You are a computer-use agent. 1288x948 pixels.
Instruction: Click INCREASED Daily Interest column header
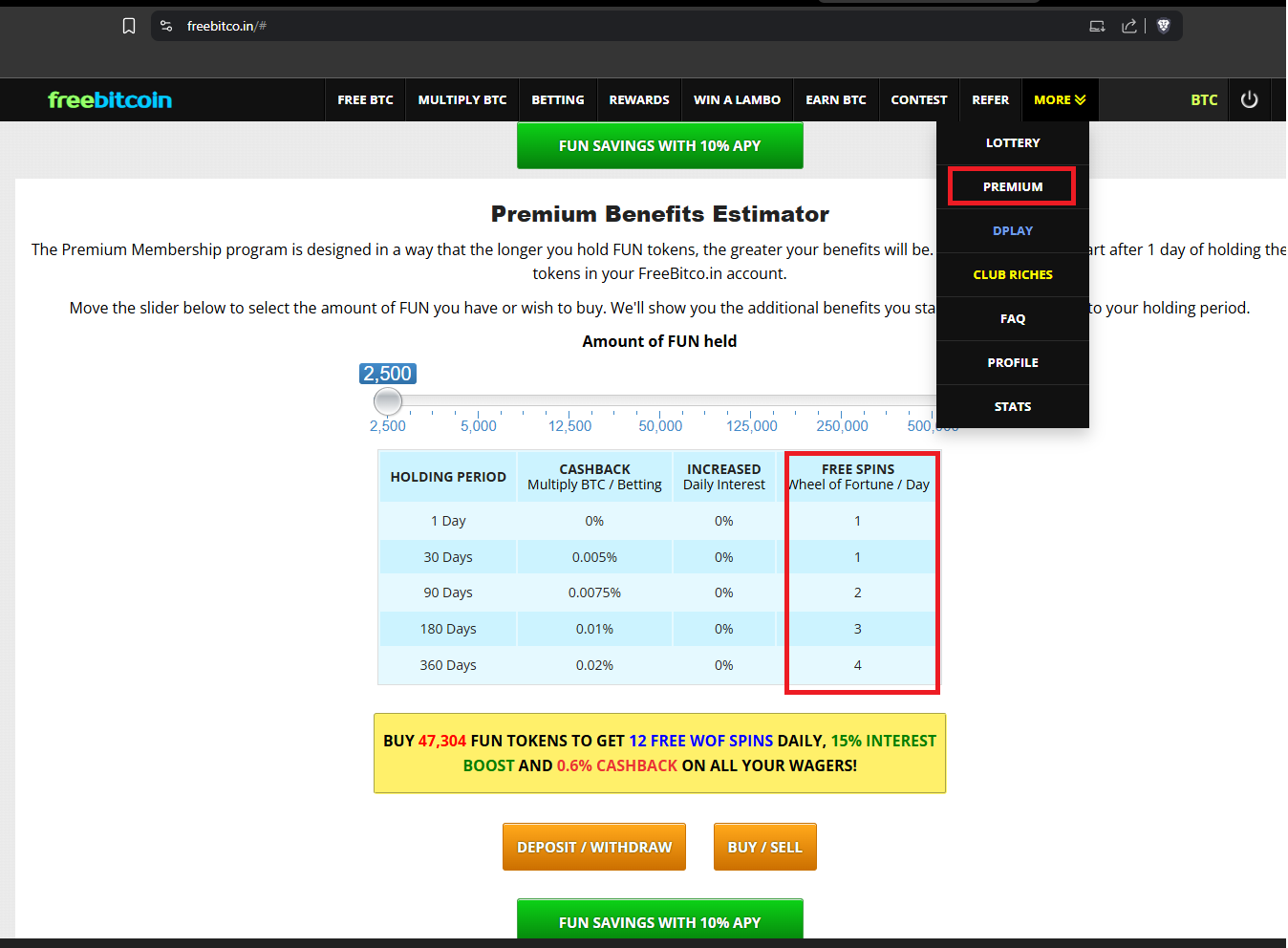(724, 477)
